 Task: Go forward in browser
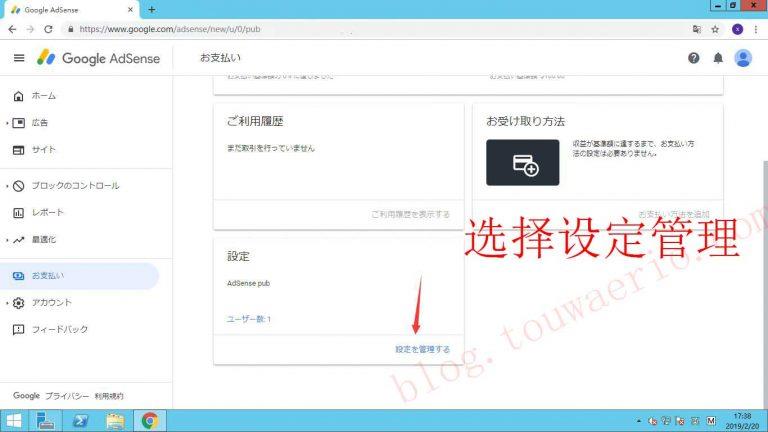coord(30,29)
